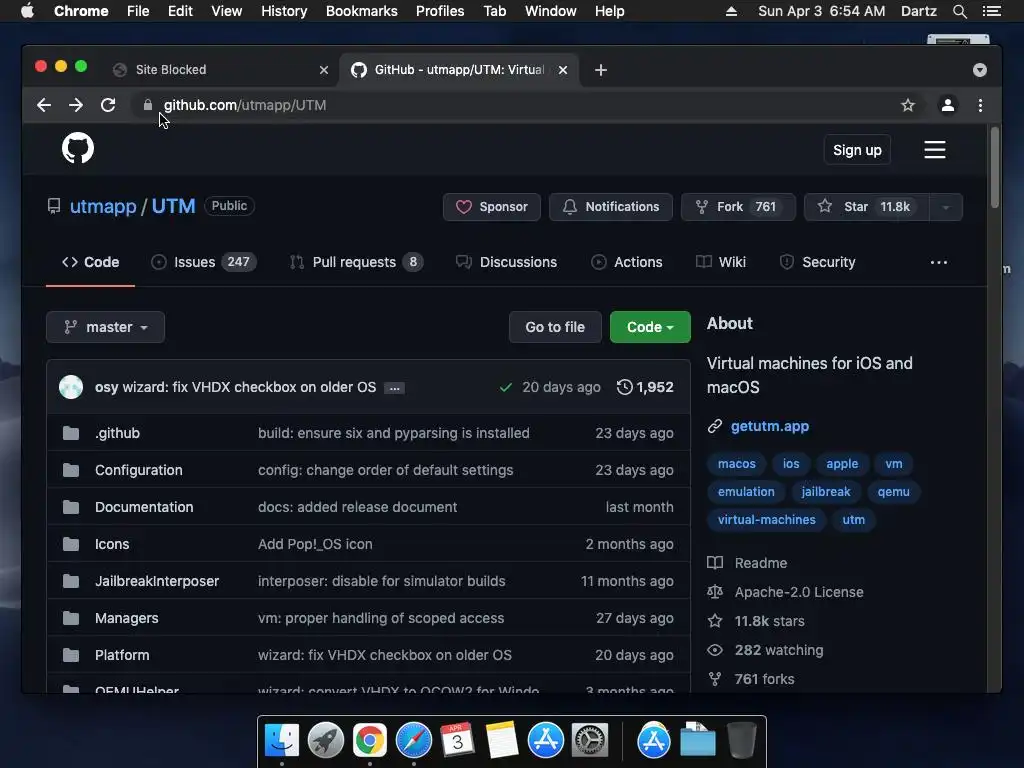Open 282 watching link
Image resolution: width=1024 pixels, height=768 pixels.
pyautogui.click(x=765, y=650)
